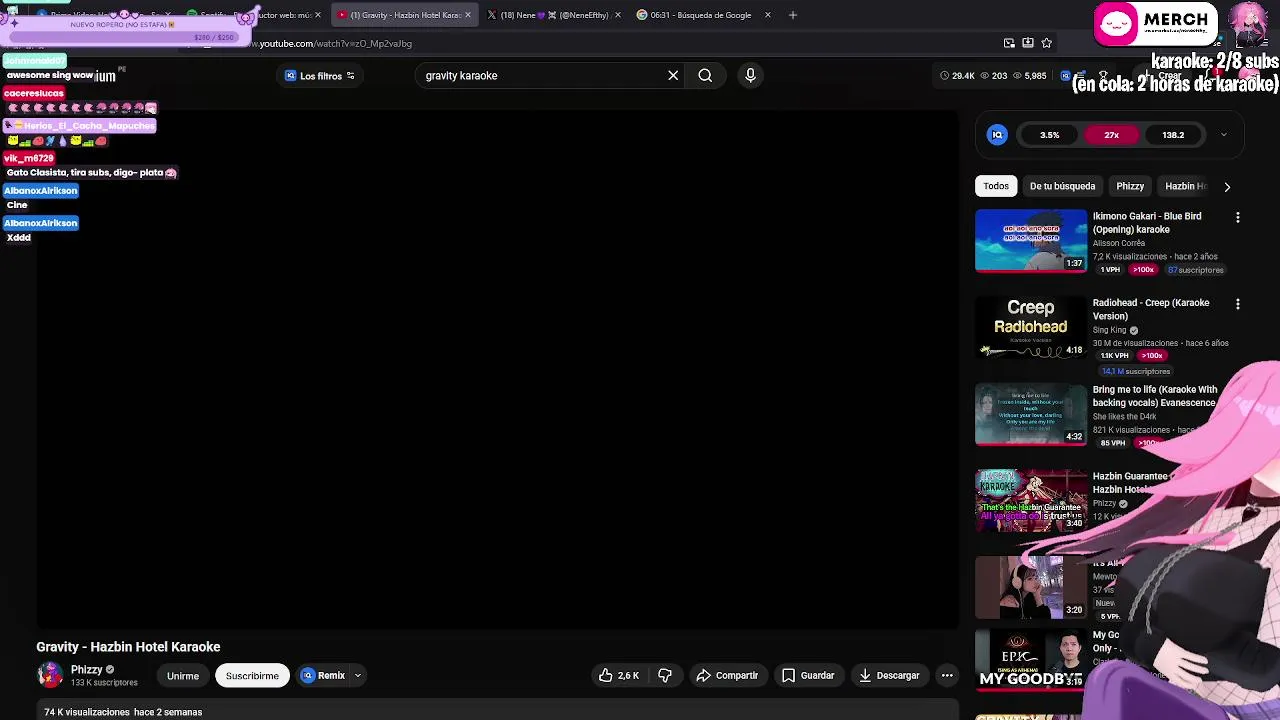Select the Phizzy filter chip
Viewport: 1280px width, 720px height.
(x=1130, y=186)
